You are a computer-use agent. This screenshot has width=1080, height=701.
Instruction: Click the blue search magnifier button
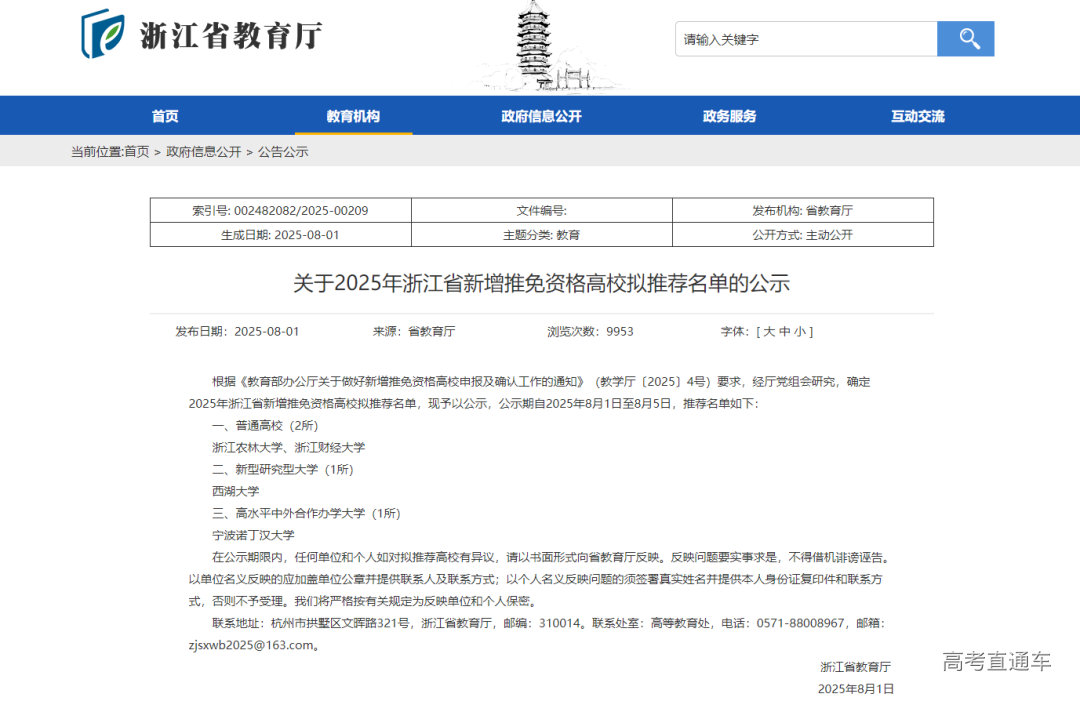click(965, 39)
